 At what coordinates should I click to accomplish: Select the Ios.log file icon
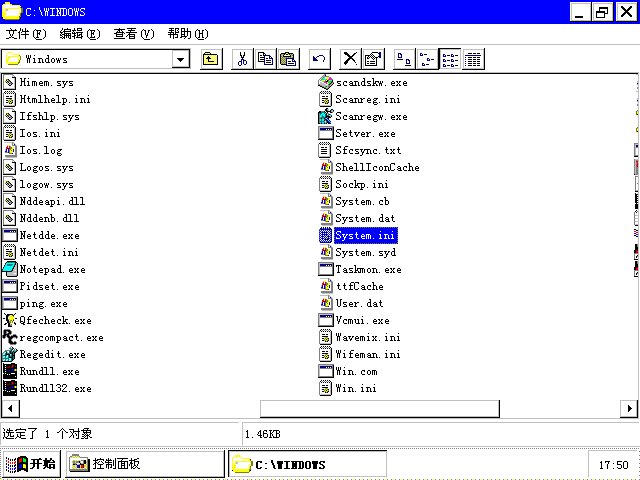coord(10,150)
